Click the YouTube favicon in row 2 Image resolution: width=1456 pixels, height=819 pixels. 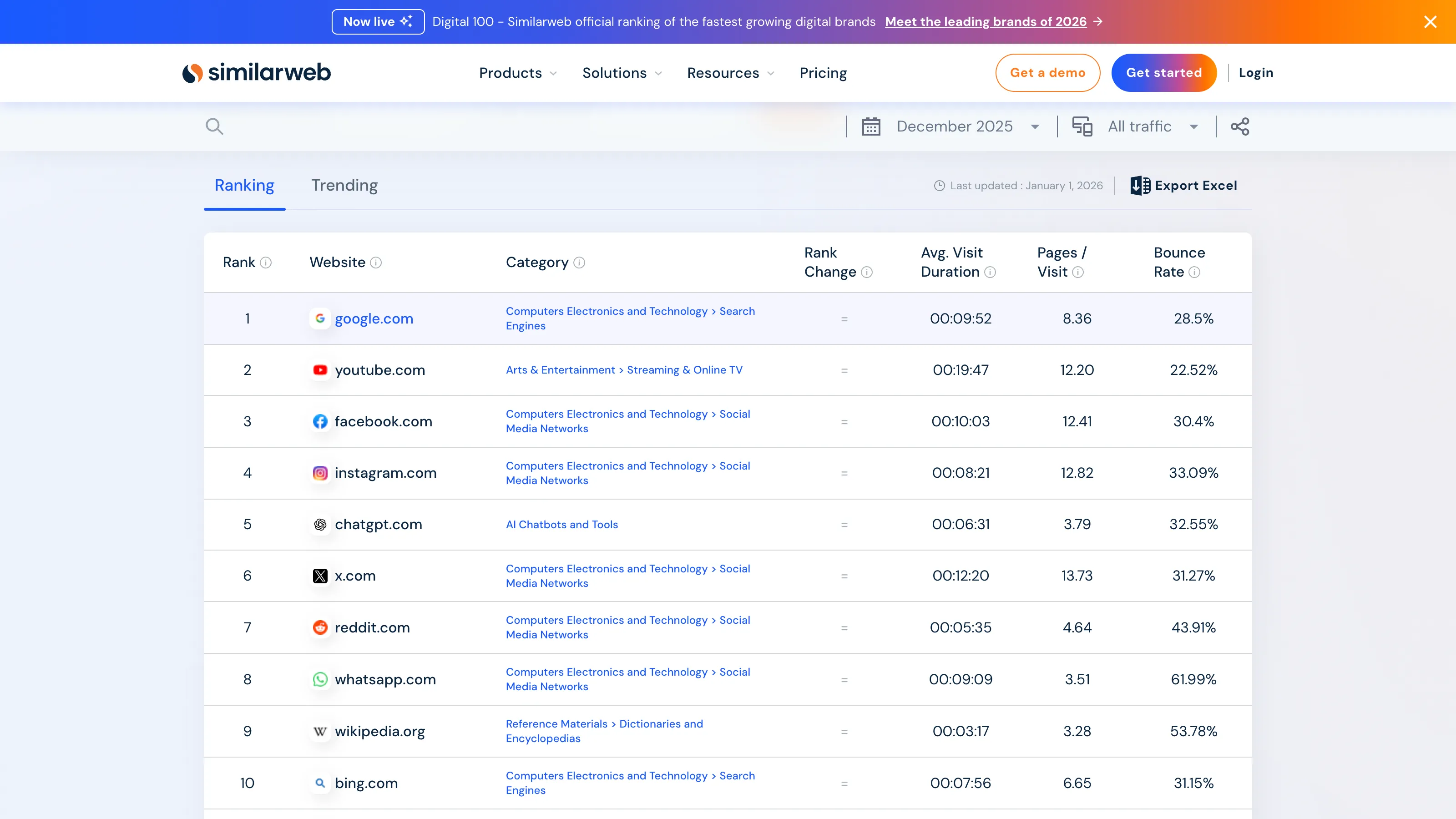coord(320,370)
